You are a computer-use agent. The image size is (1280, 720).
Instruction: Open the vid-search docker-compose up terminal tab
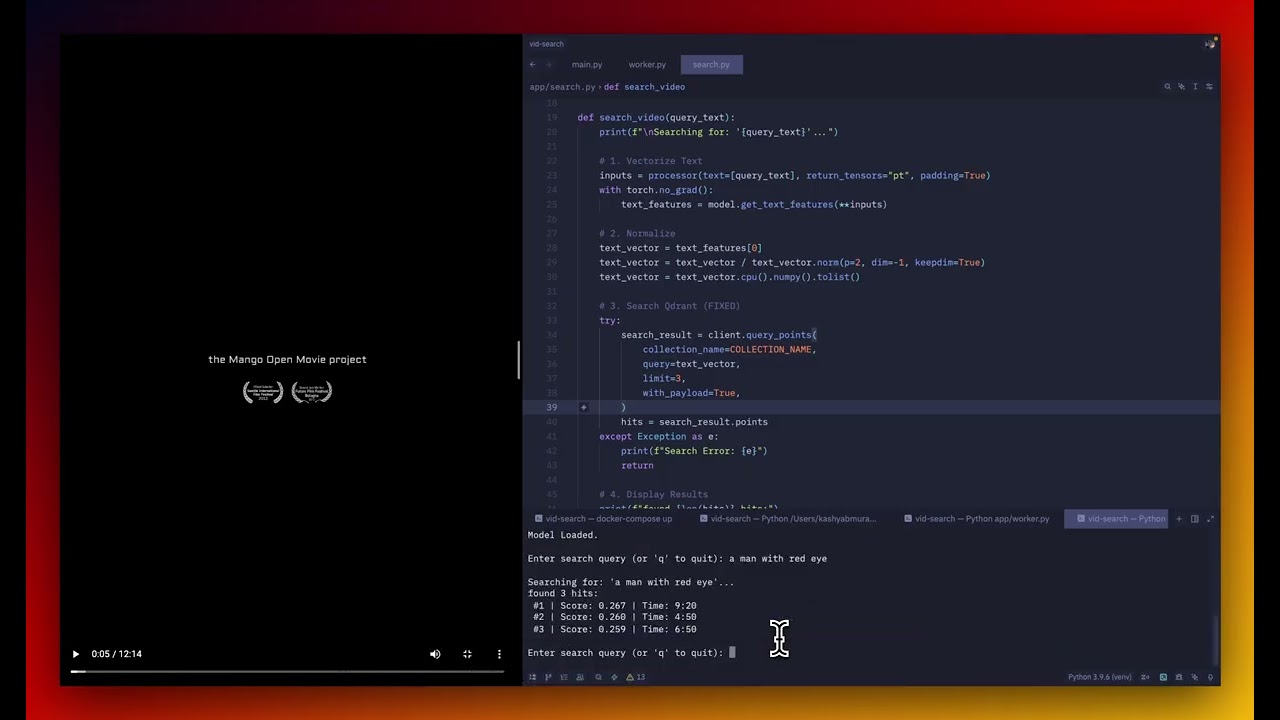pyautogui.click(x=604, y=519)
